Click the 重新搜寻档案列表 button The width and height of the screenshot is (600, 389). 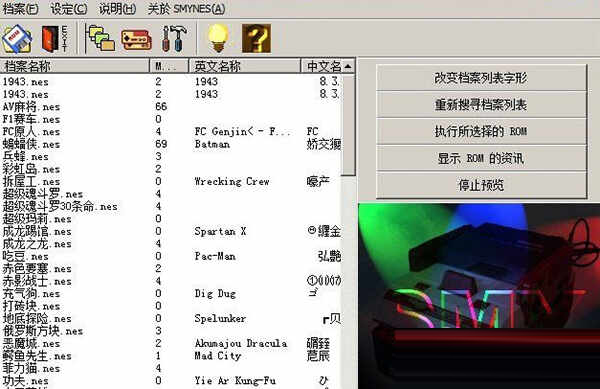pos(481,104)
